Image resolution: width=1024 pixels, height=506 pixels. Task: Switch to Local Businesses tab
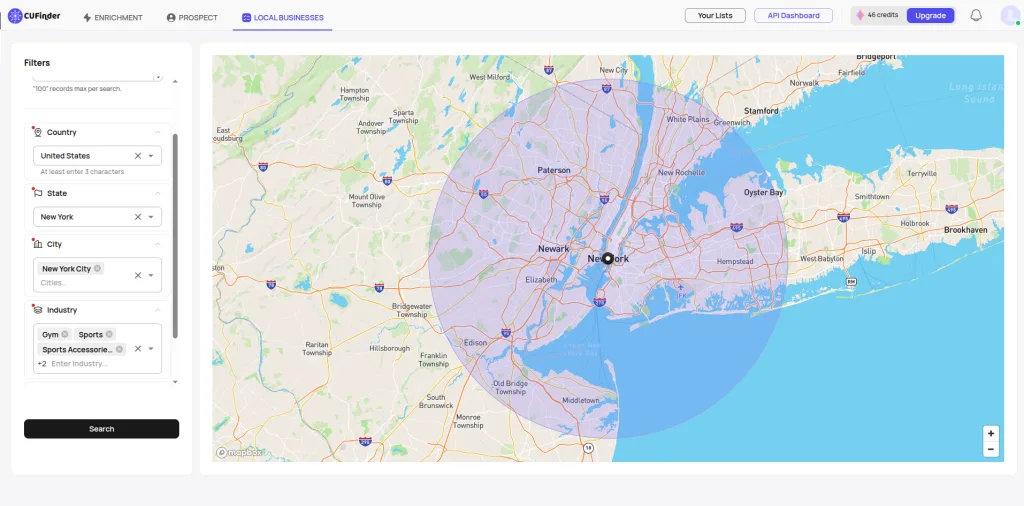coord(282,18)
